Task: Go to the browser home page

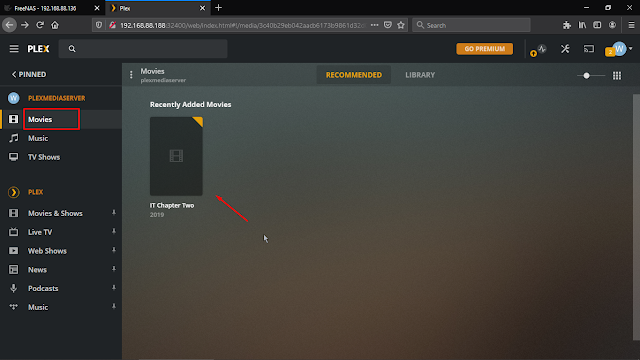Action: (55, 25)
